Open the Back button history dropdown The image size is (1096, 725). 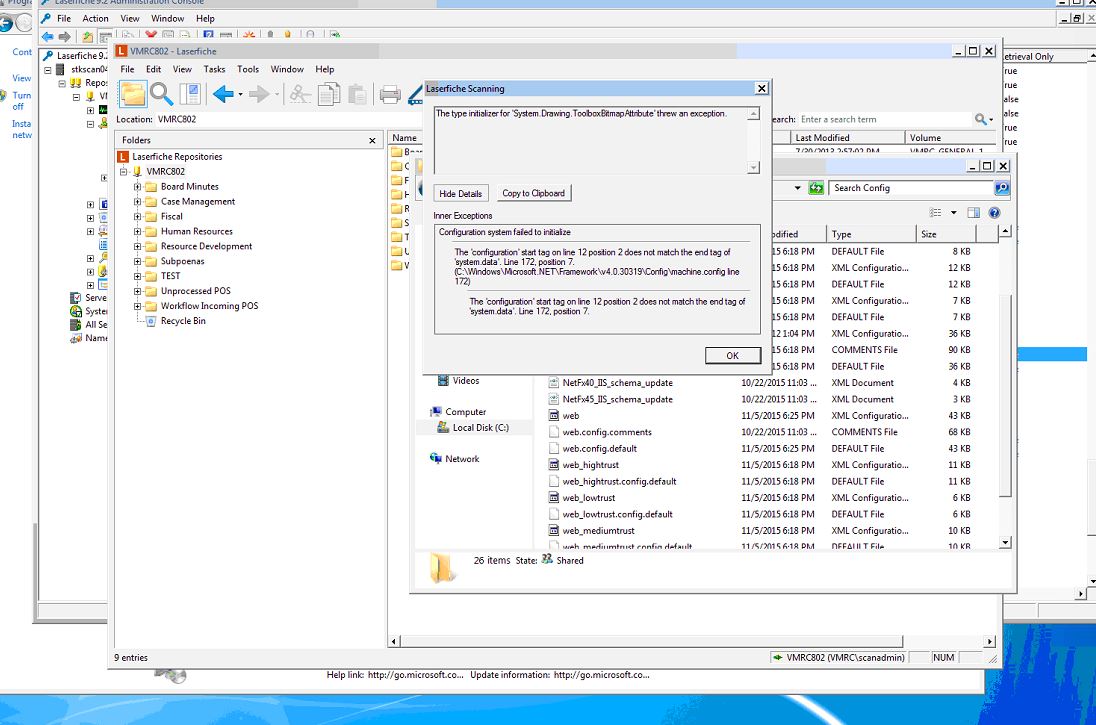tap(240, 95)
